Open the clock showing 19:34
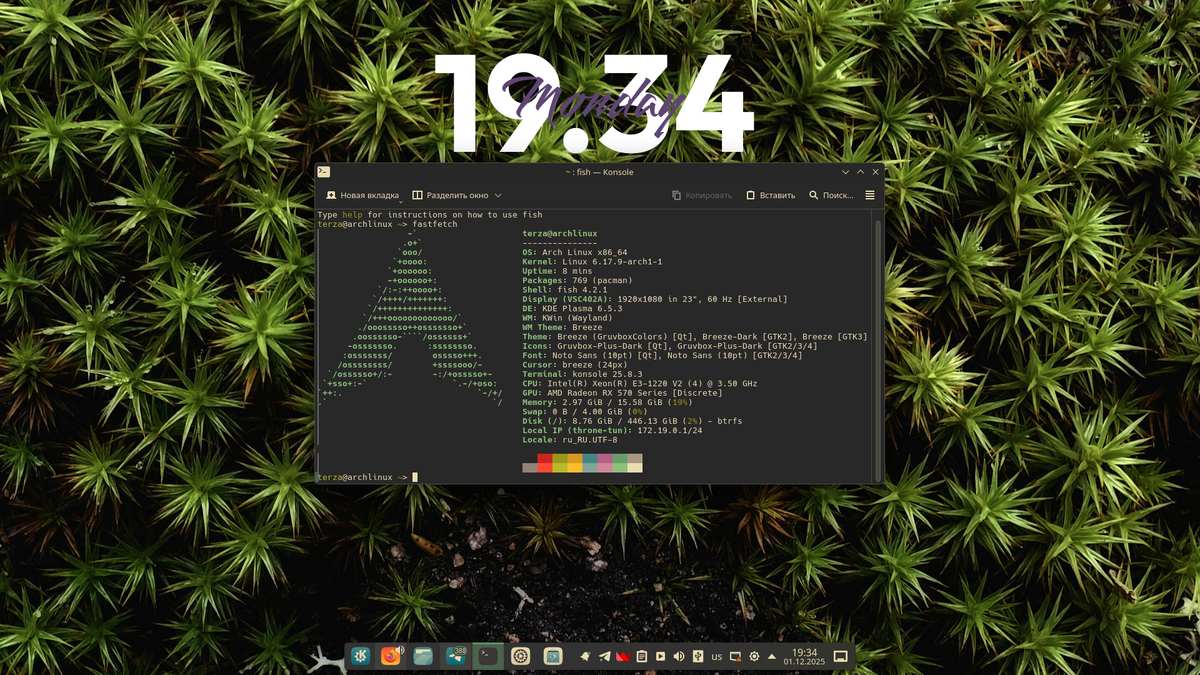This screenshot has width=1200, height=675. coord(805,656)
